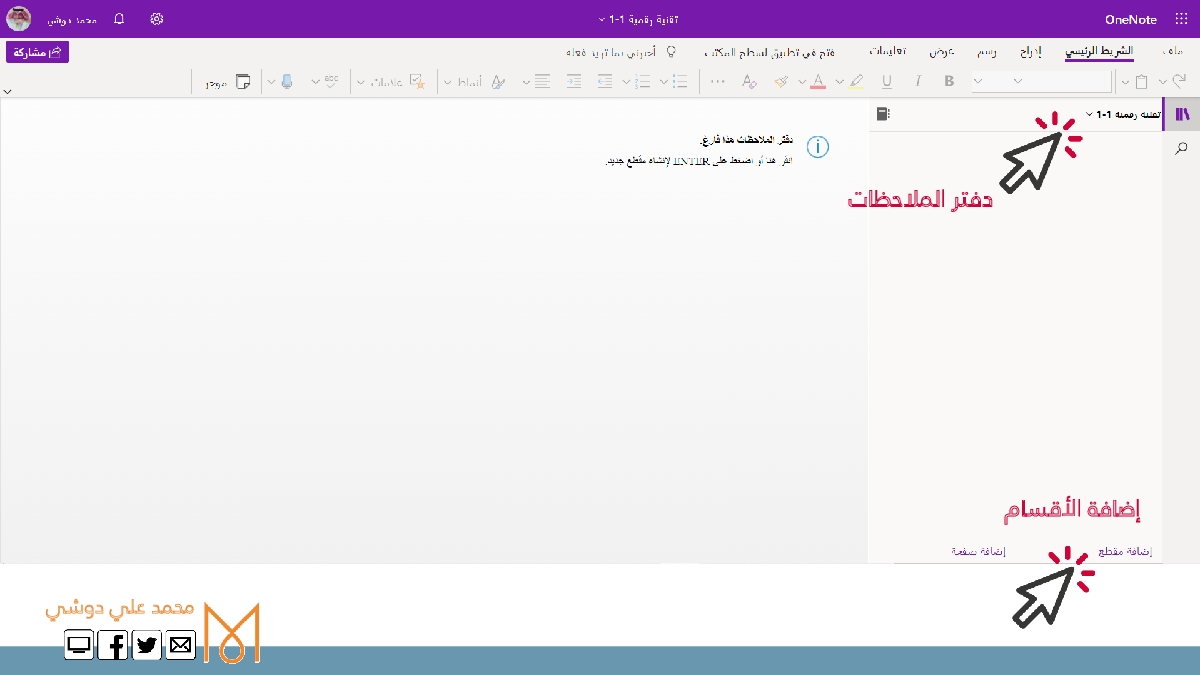1200x675 pixels.
Task: Apply the red font color swatch
Action: click(x=817, y=82)
